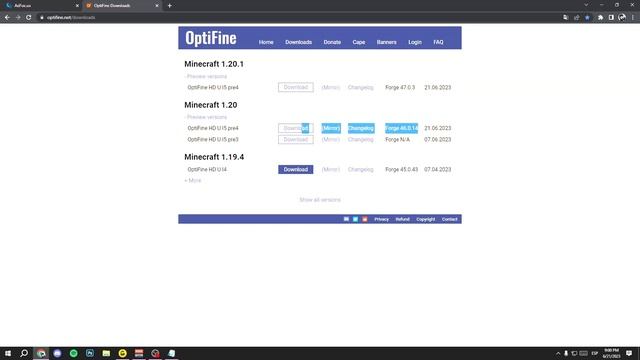Open File Explorer from the taskbar
640x360 pixels.
point(106,353)
